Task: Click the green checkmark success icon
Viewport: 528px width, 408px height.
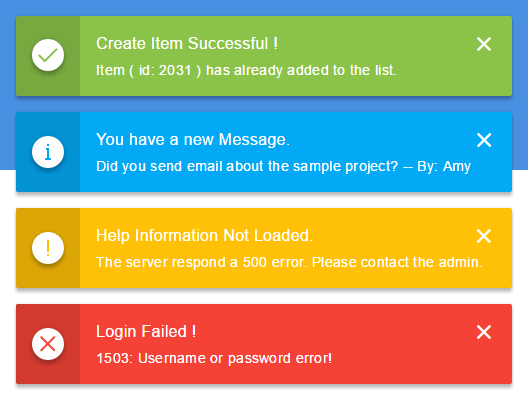Action: point(48,55)
